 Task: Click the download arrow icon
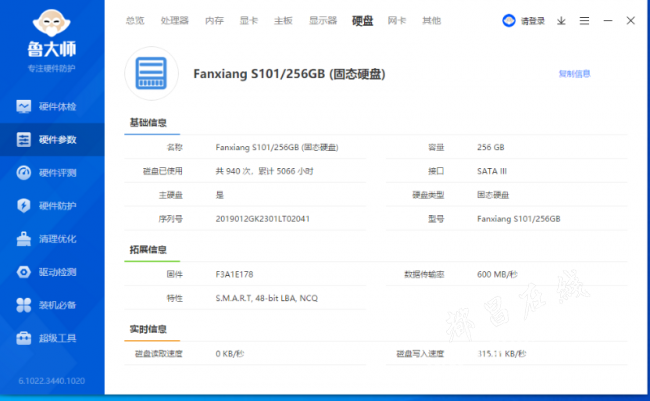[561, 21]
